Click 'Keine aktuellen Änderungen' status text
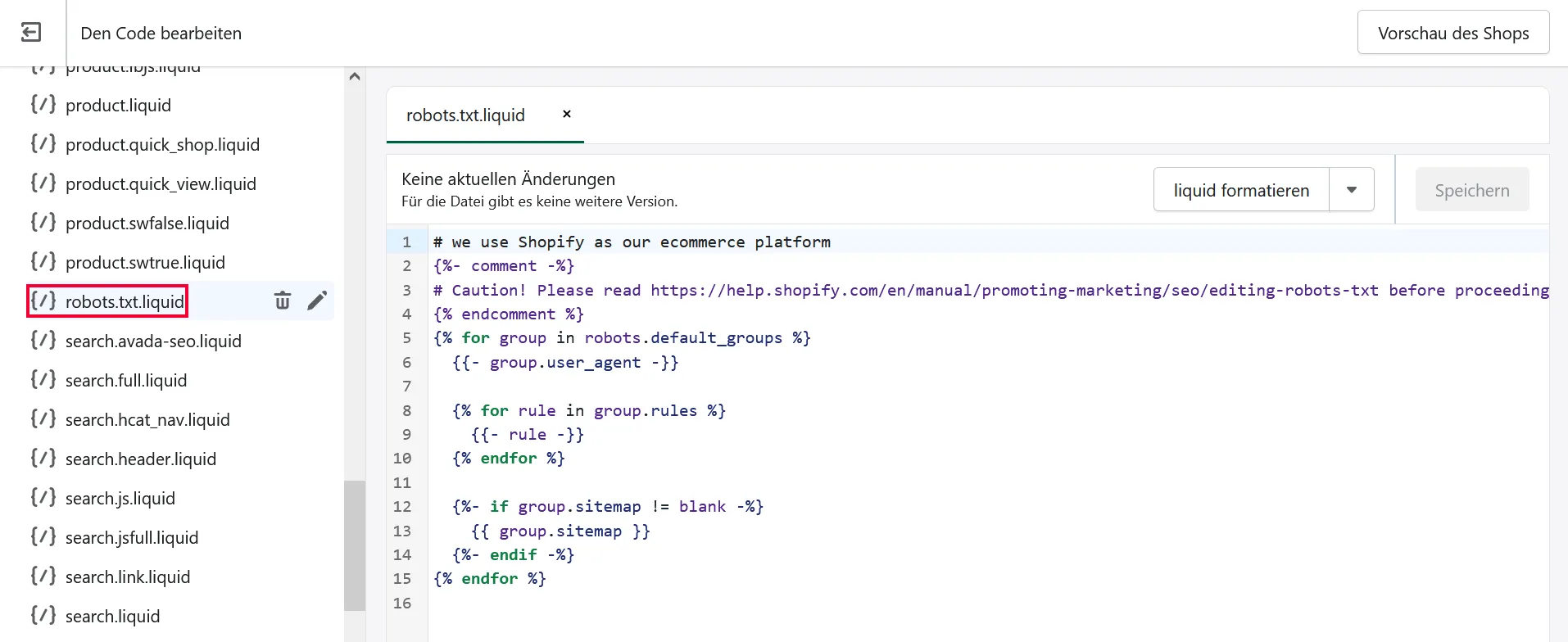Screen dimensions: 1568x642 [x=508, y=179]
